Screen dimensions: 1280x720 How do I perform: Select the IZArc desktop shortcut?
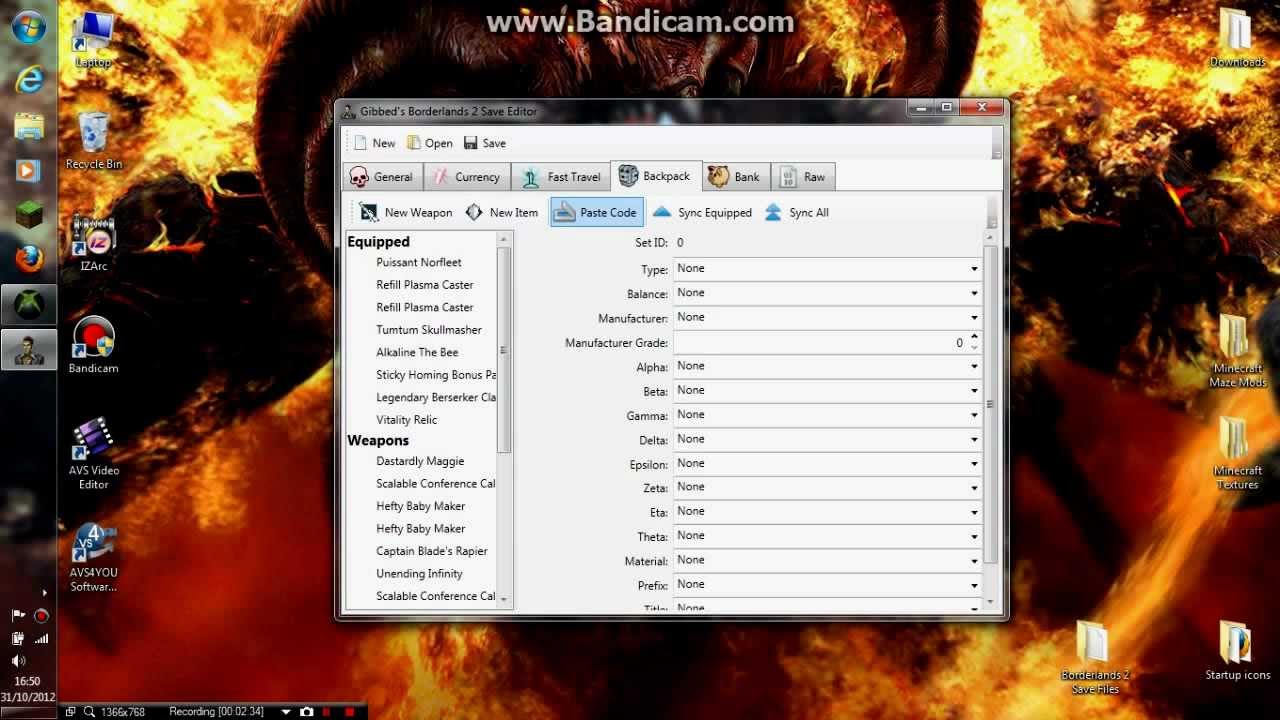tap(94, 243)
